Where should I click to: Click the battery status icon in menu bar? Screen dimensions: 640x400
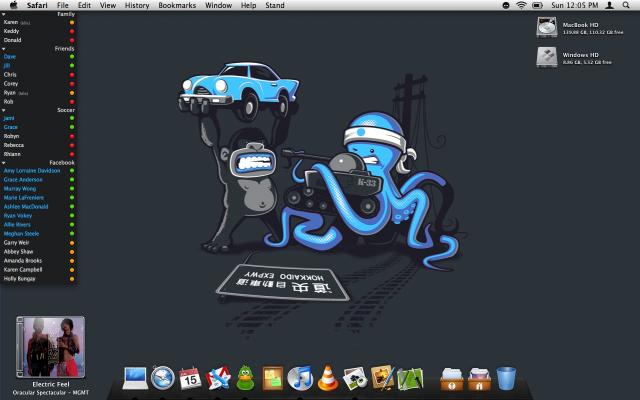coord(537,5)
